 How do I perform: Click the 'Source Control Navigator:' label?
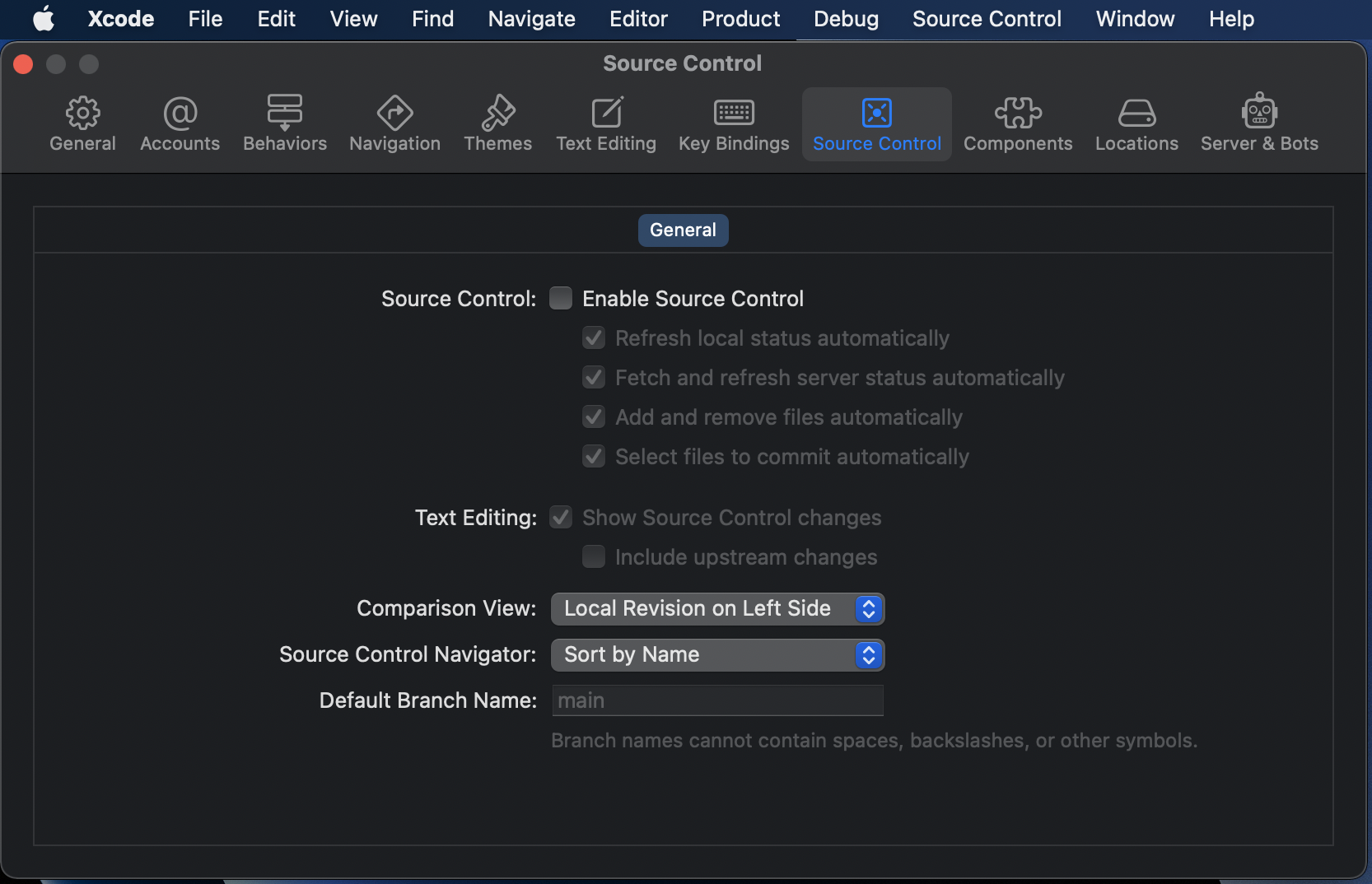[408, 654]
